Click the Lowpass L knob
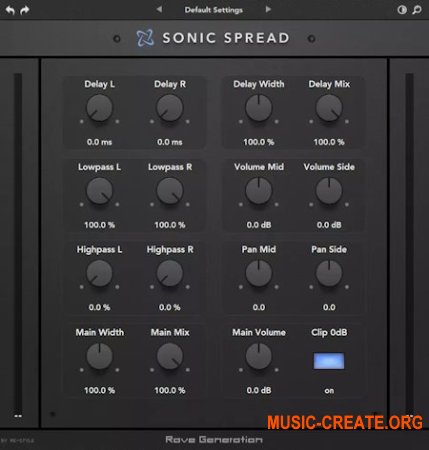Screen dimensions: 429x450 point(99,191)
